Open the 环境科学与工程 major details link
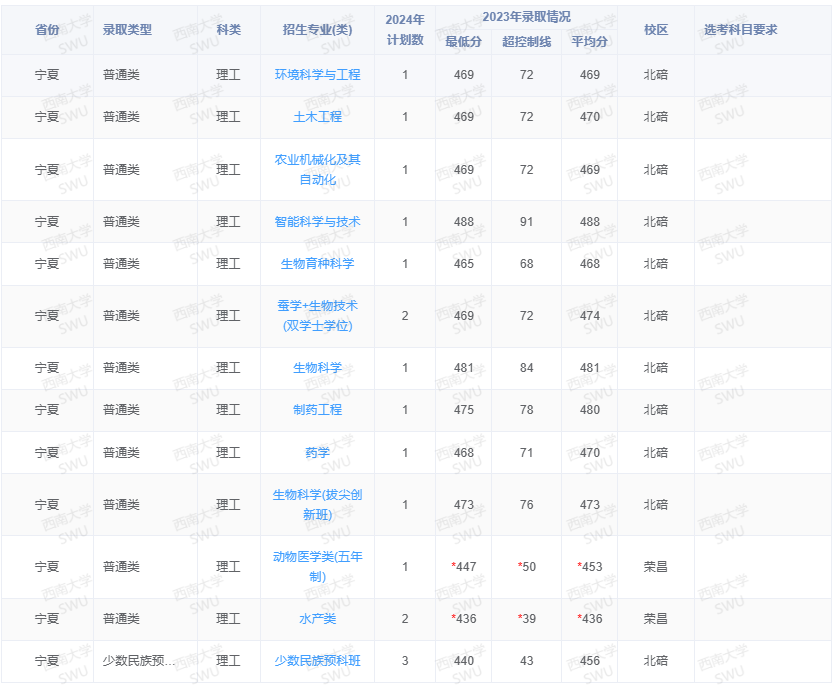The height and width of the screenshot is (689, 836). coord(318,74)
